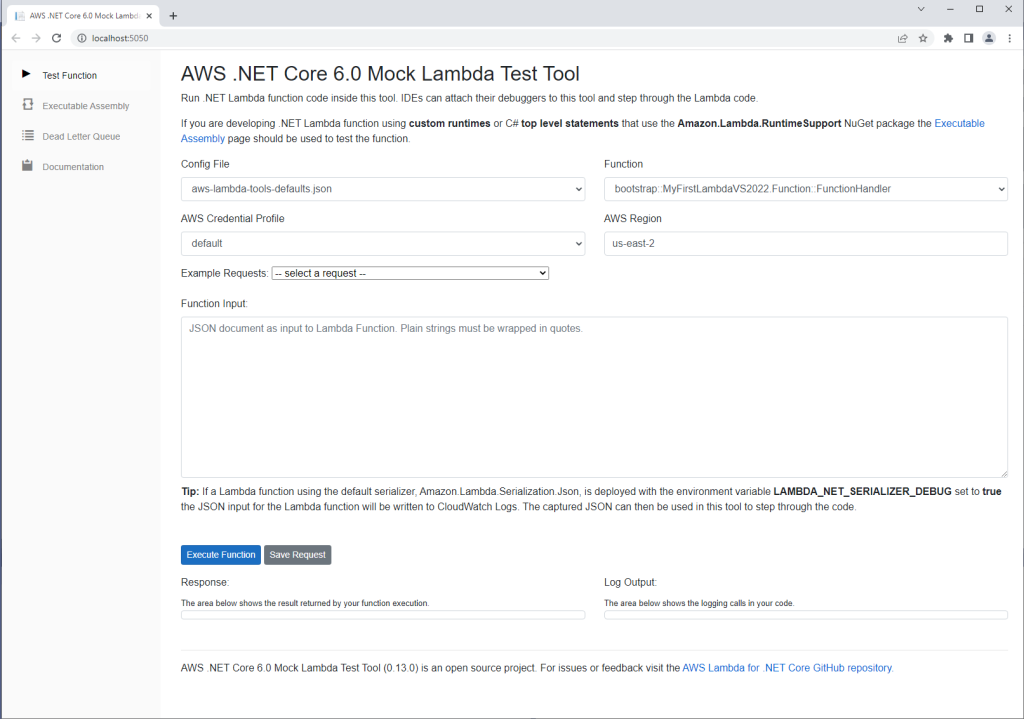Bookmark the page using the star icon

pyautogui.click(x=922, y=37)
